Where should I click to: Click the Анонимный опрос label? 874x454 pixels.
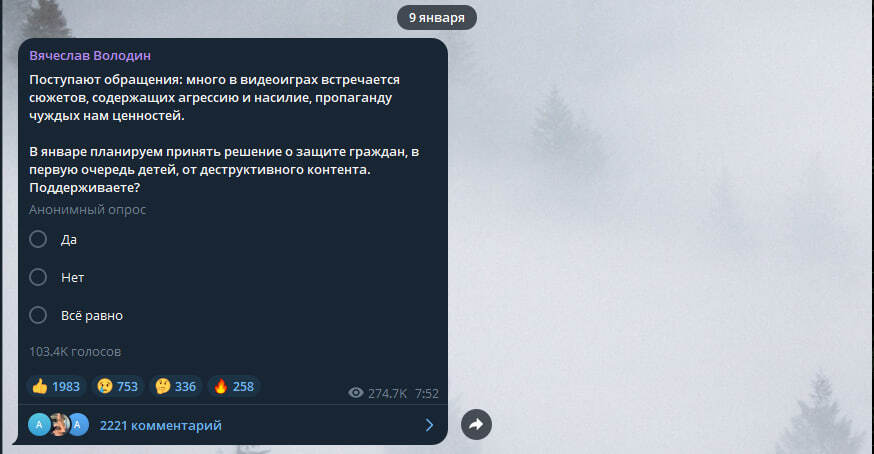tap(88, 210)
